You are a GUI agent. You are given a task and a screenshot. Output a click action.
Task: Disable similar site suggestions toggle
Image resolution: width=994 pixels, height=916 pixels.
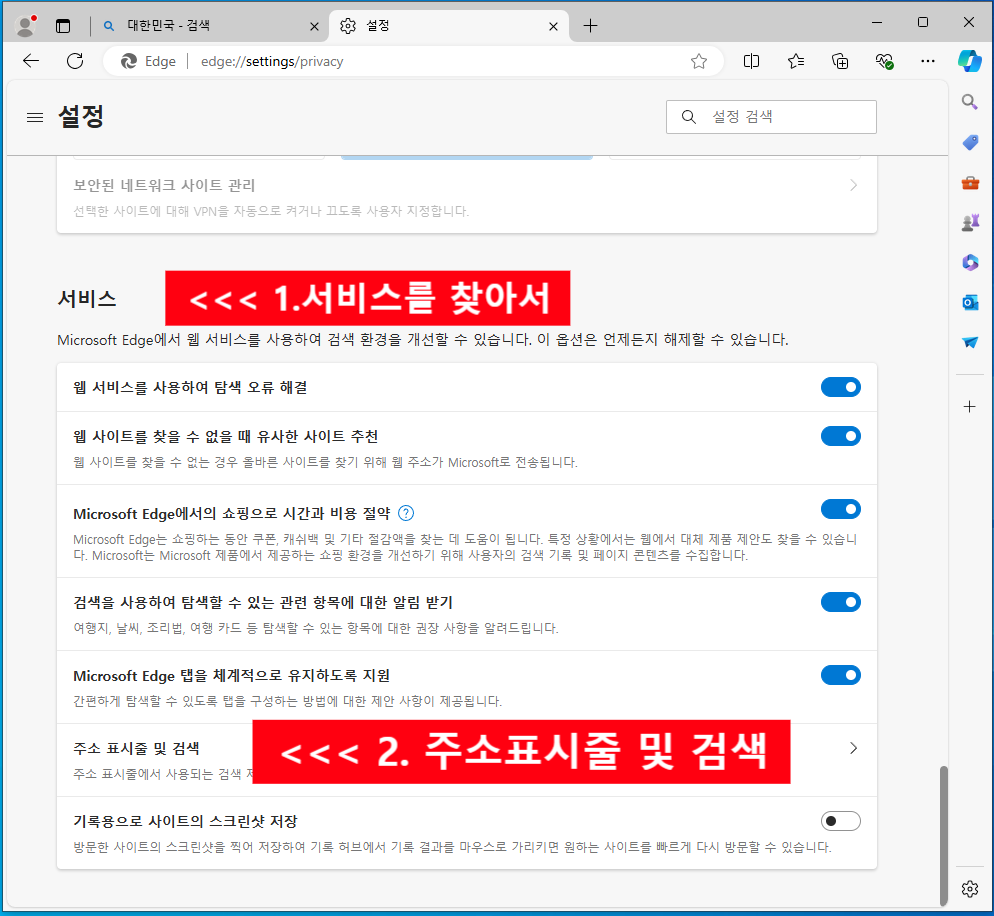click(841, 436)
